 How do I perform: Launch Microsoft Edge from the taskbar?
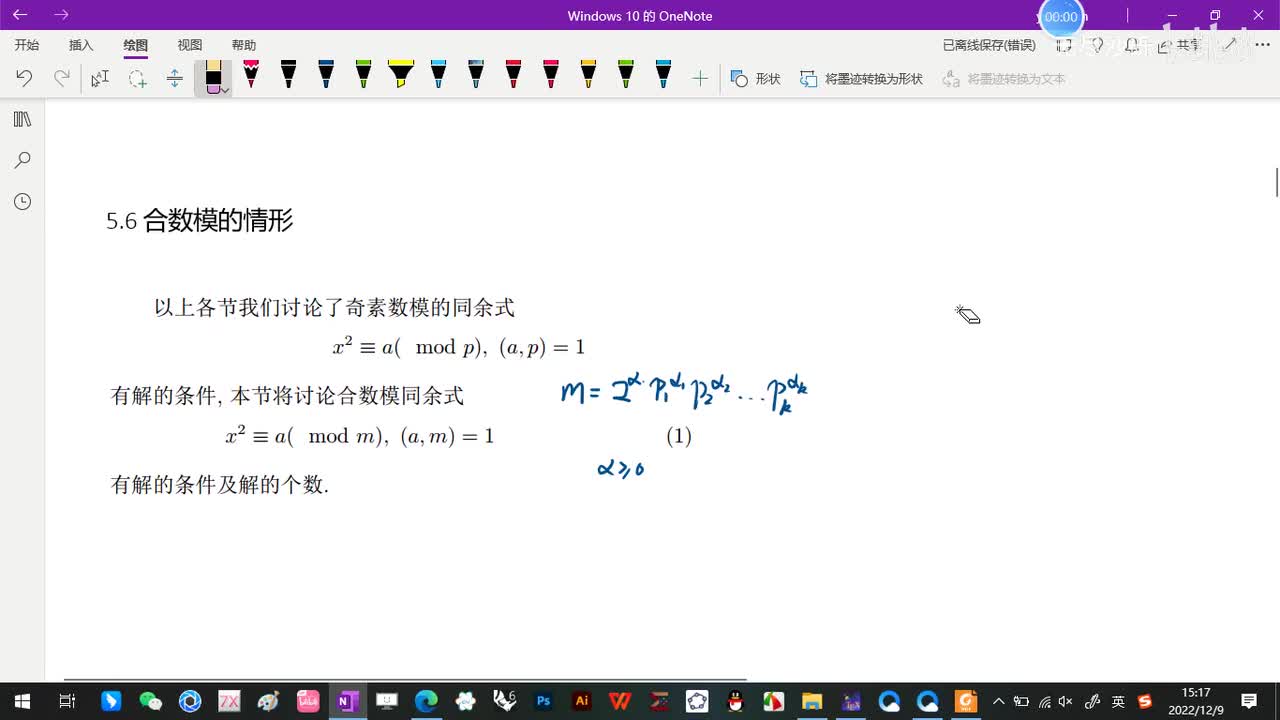point(426,701)
